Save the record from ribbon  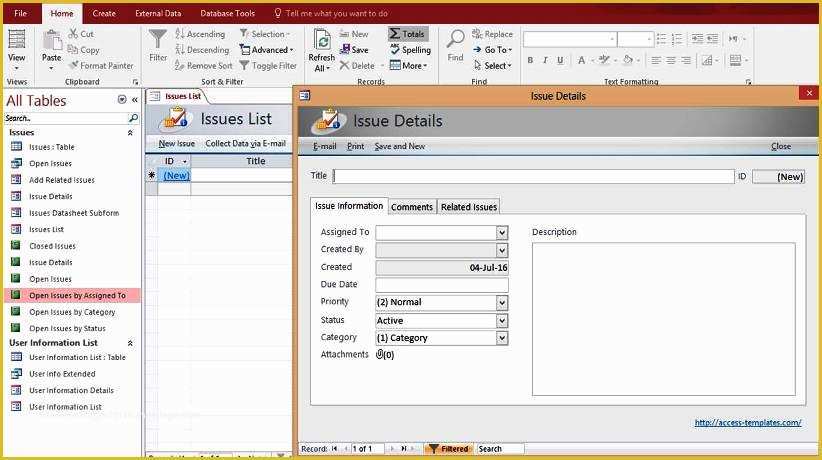pyautogui.click(x=354, y=50)
